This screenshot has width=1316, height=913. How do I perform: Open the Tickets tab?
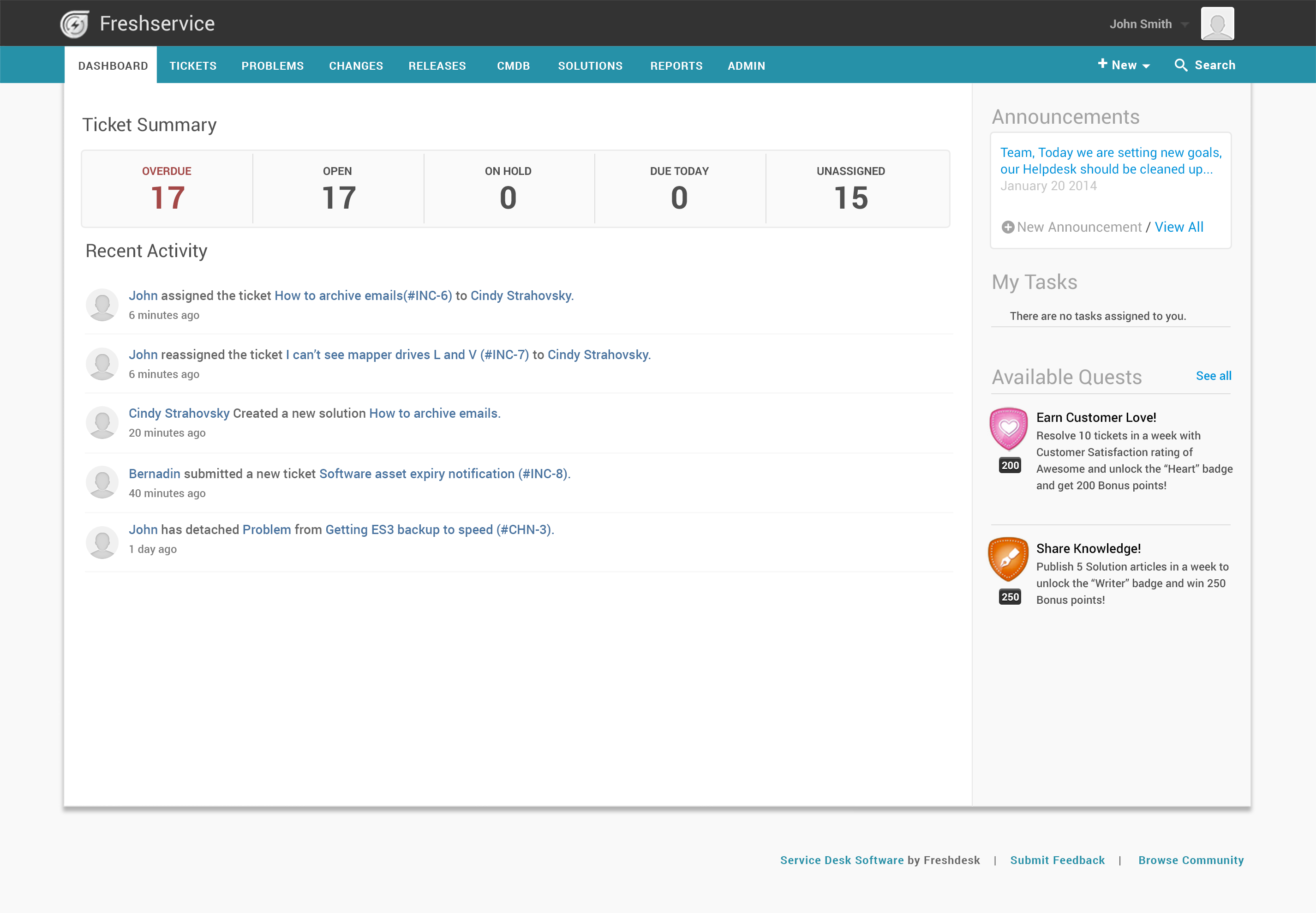tap(193, 66)
